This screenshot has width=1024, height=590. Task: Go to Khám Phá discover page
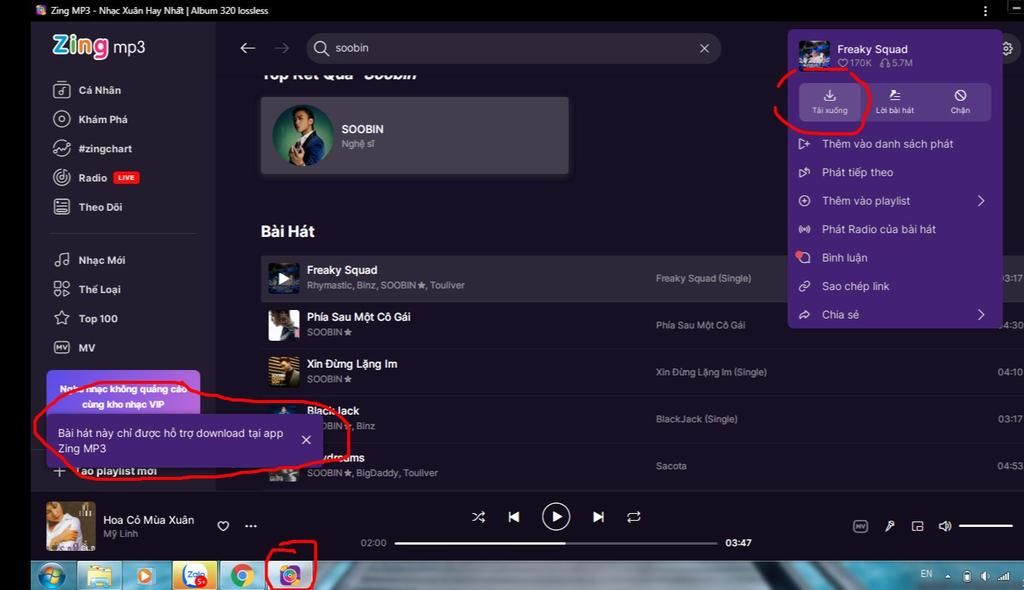click(x=90, y=119)
